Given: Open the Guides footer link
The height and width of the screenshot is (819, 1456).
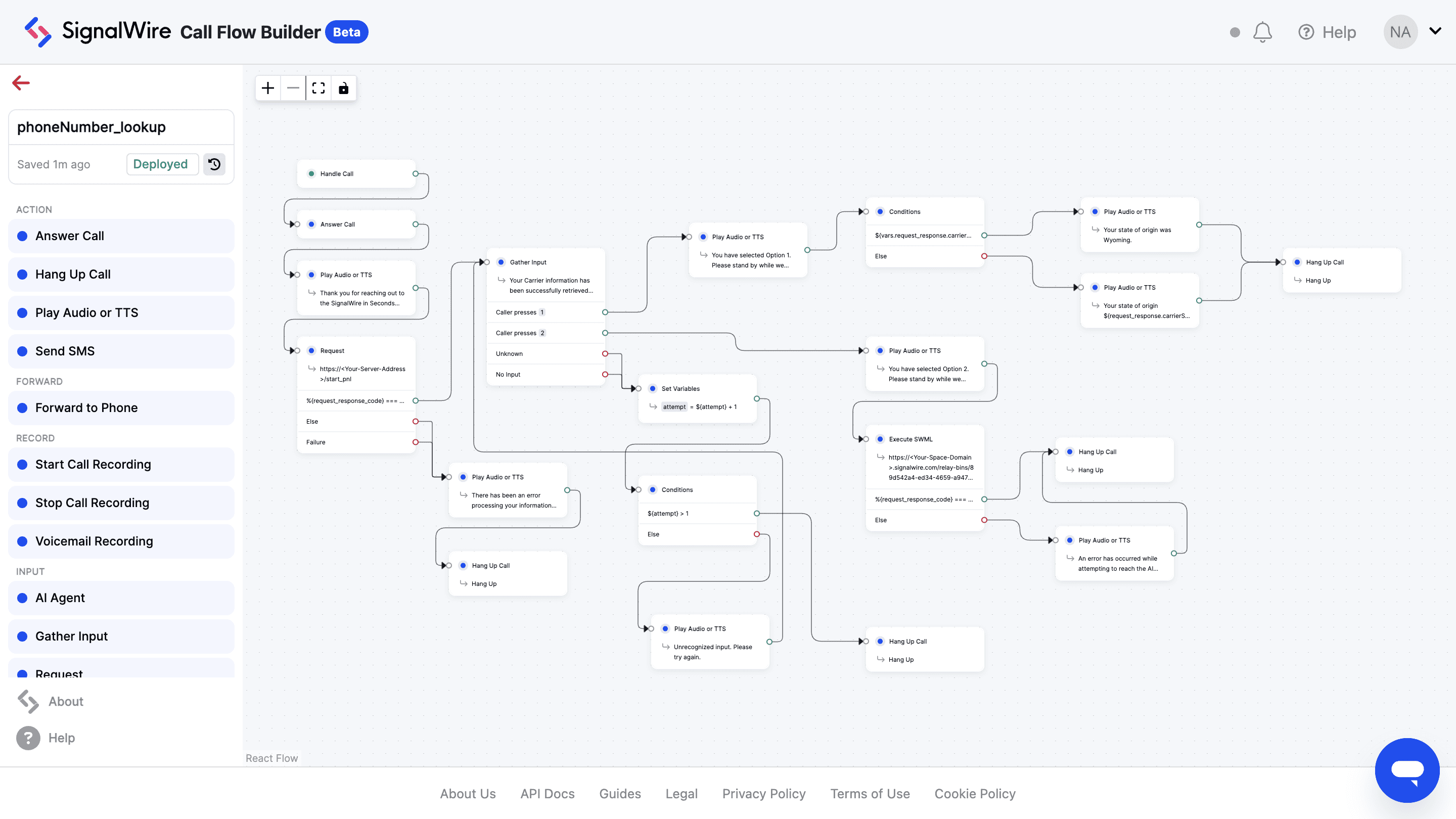Looking at the screenshot, I should coord(619,794).
